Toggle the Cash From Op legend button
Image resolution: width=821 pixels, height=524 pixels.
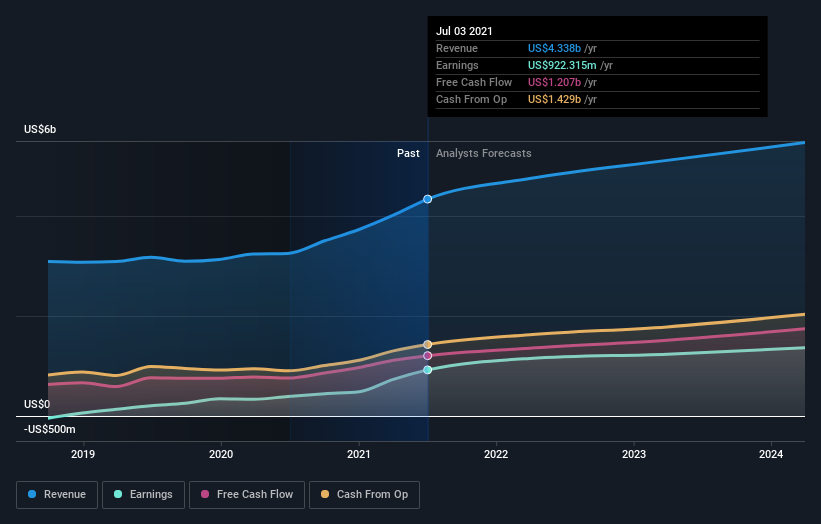[x=364, y=495]
